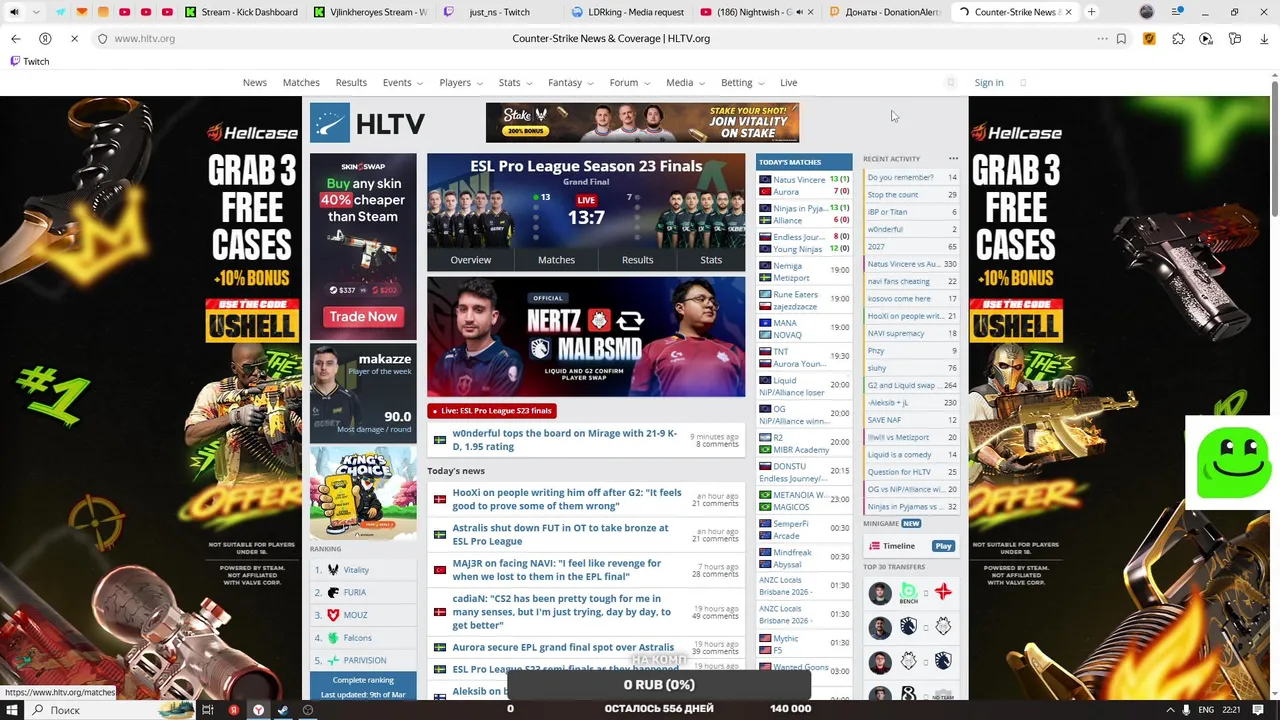Open Vitality in the ranking list
This screenshot has width=1280, height=720.
[356, 569]
